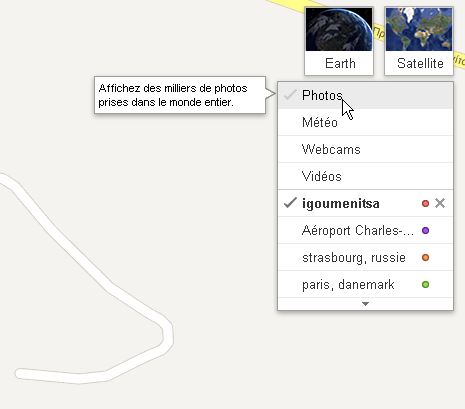Enable the Webcams layer

click(365, 149)
